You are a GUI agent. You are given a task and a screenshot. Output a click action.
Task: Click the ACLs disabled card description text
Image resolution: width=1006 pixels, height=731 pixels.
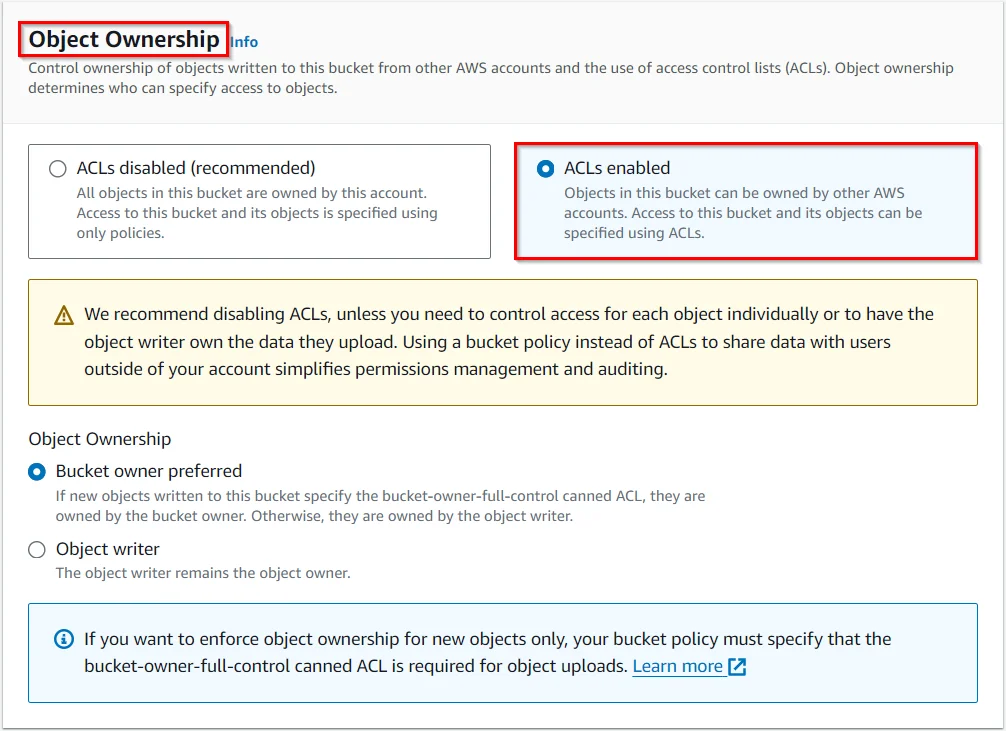pyautogui.click(x=257, y=213)
